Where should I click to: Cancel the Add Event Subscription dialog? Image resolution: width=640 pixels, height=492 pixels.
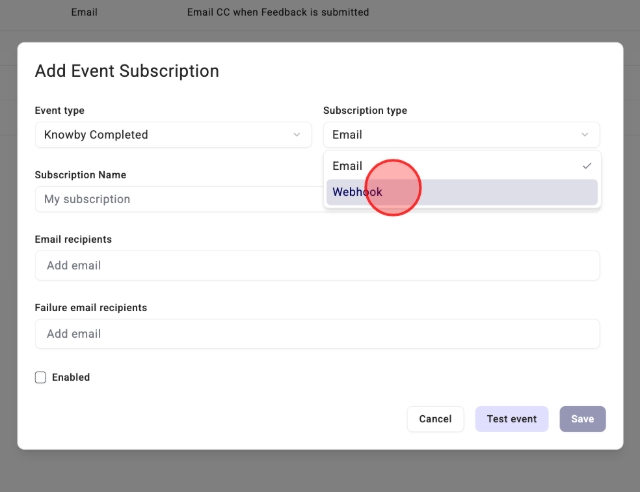(435, 419)
